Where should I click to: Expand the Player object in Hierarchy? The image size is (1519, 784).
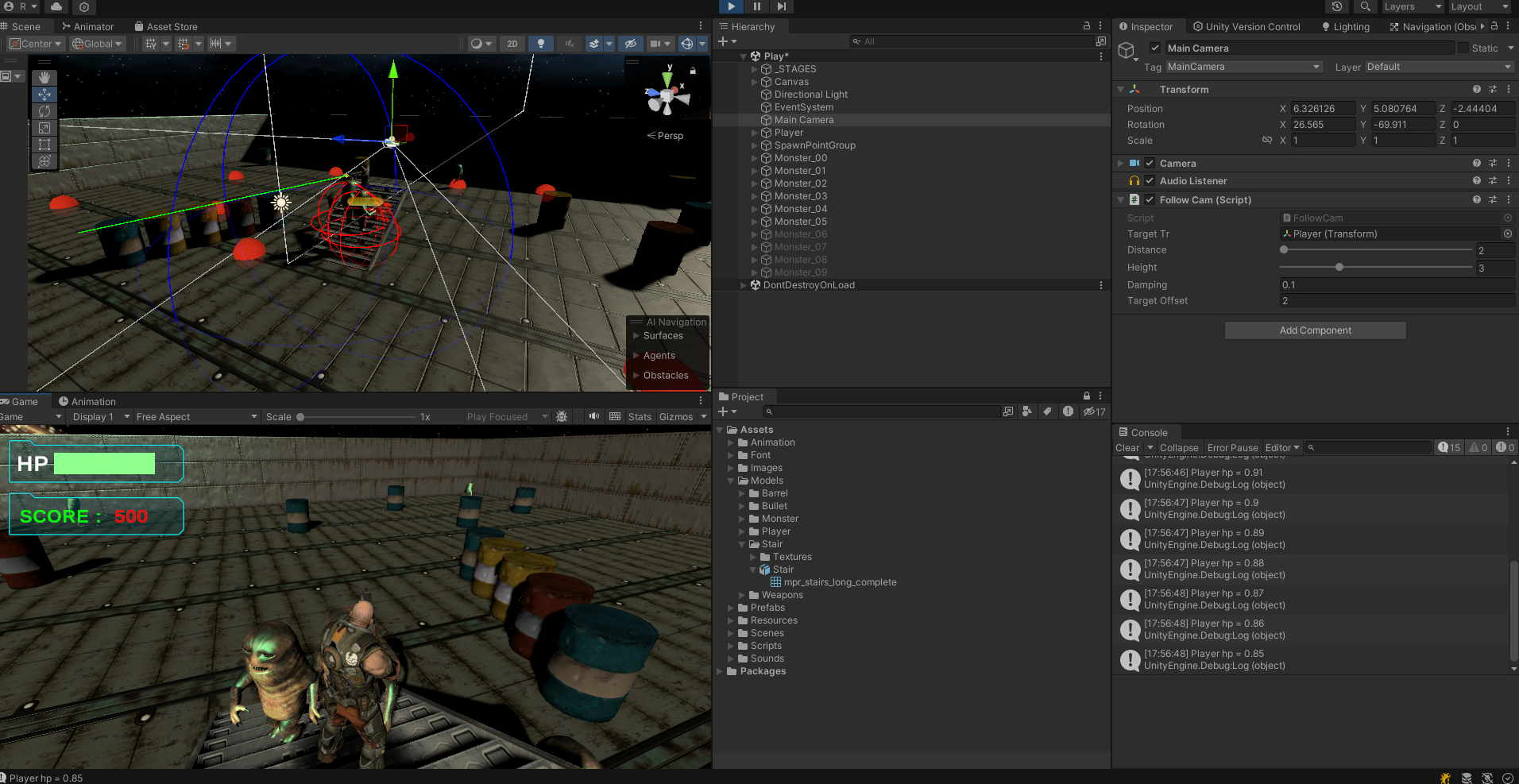(x=754, y=133)
